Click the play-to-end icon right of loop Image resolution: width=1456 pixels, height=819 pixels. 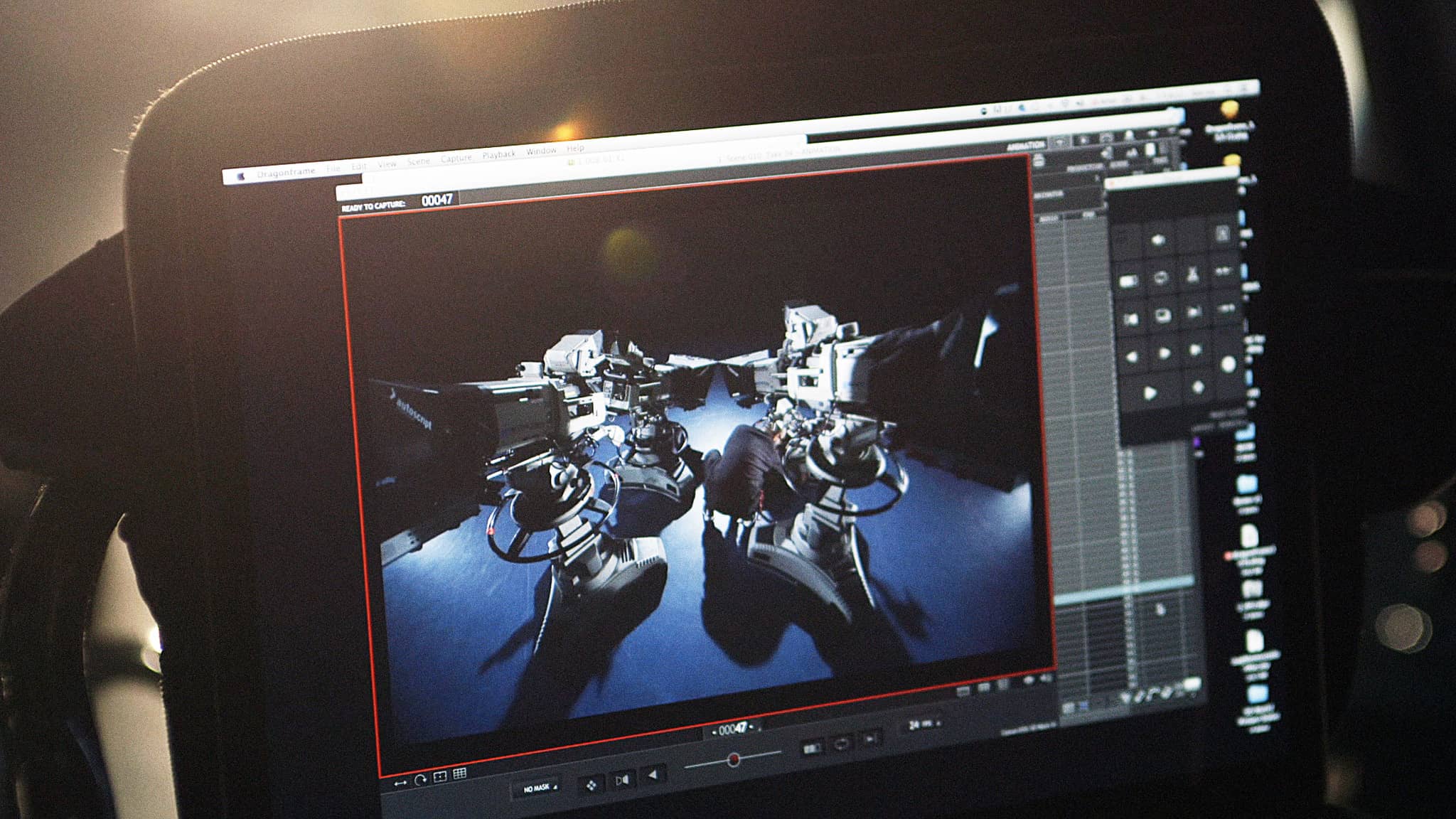coord(870,739)
